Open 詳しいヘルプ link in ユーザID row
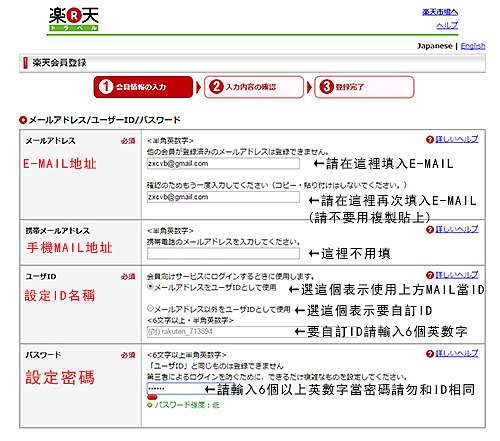Image resolution: width=500 pixels, height=441 pixels. click(x=457, y=275)
